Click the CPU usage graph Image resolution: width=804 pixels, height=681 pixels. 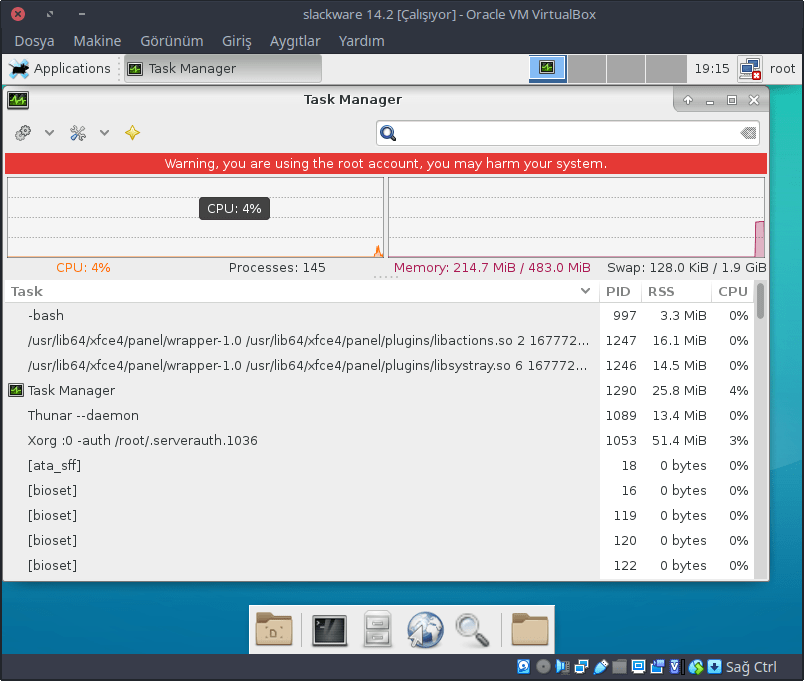click(x=195, y=217)
